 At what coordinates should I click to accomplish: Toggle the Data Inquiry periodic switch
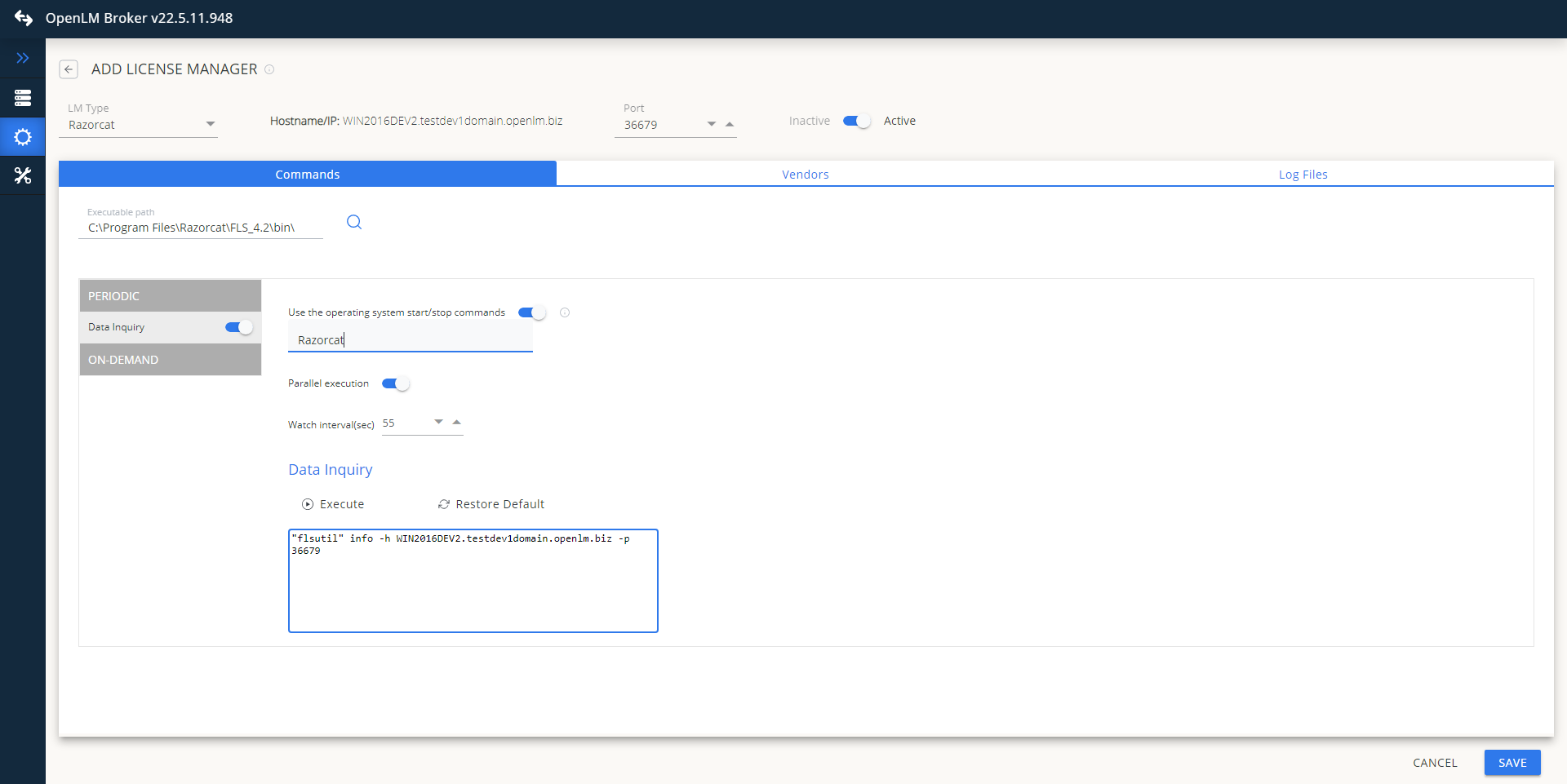pyautogui.click(x=238, y=327)
